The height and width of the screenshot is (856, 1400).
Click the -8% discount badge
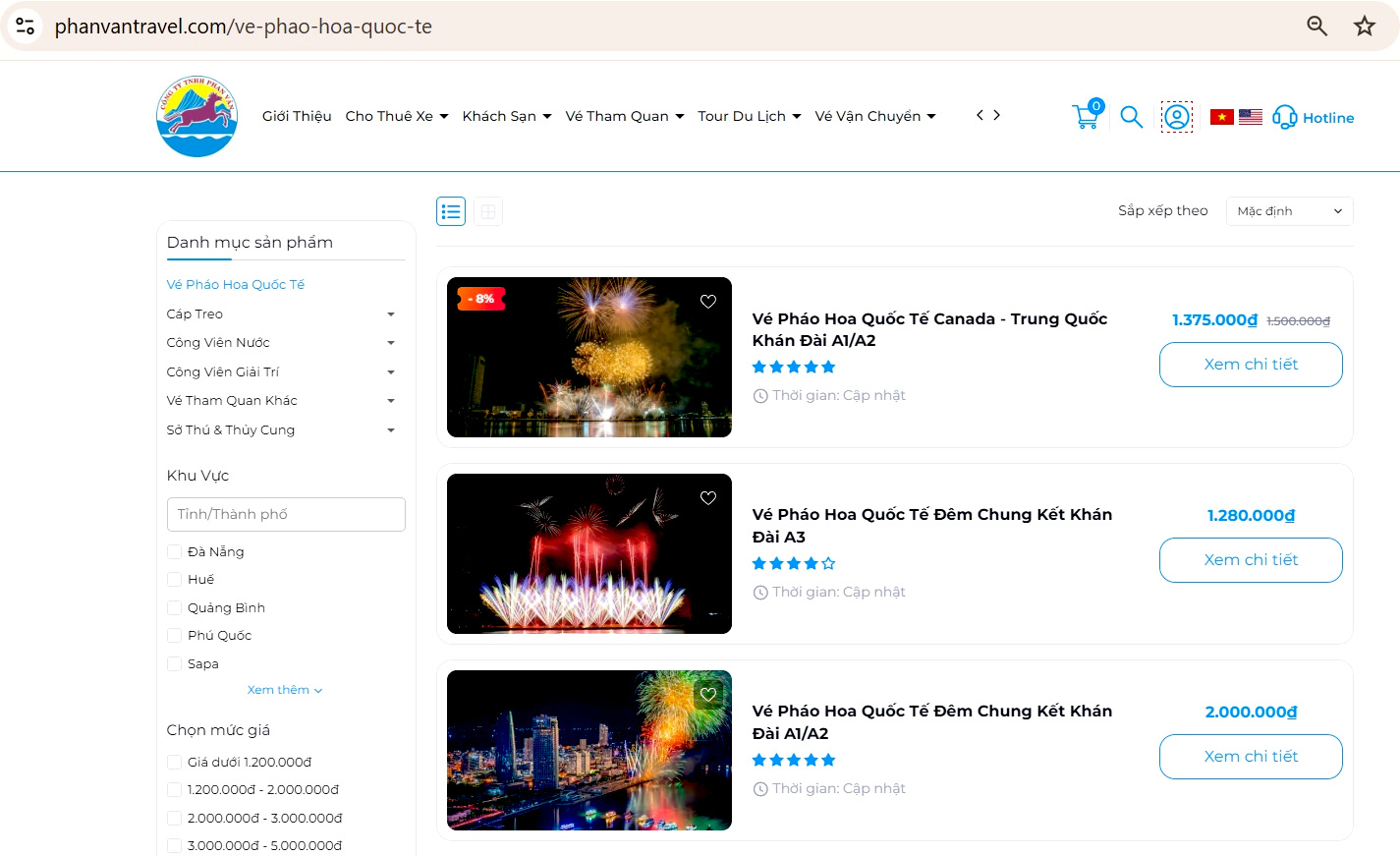480,299
